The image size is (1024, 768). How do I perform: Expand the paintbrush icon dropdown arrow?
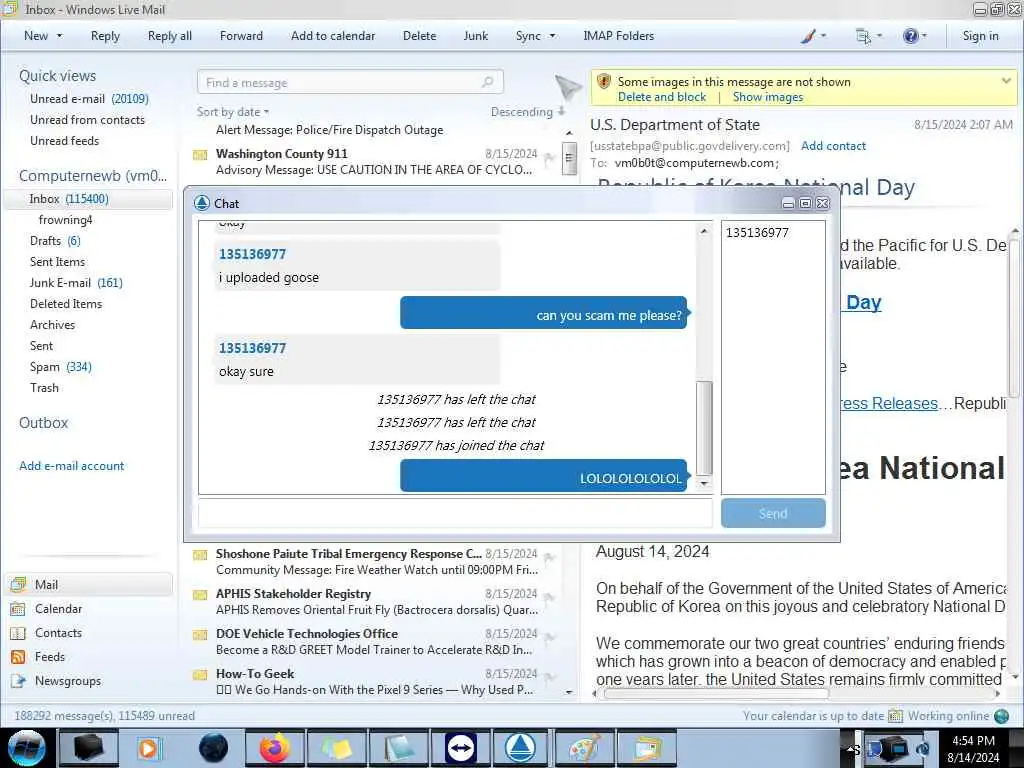coord(823,36)
